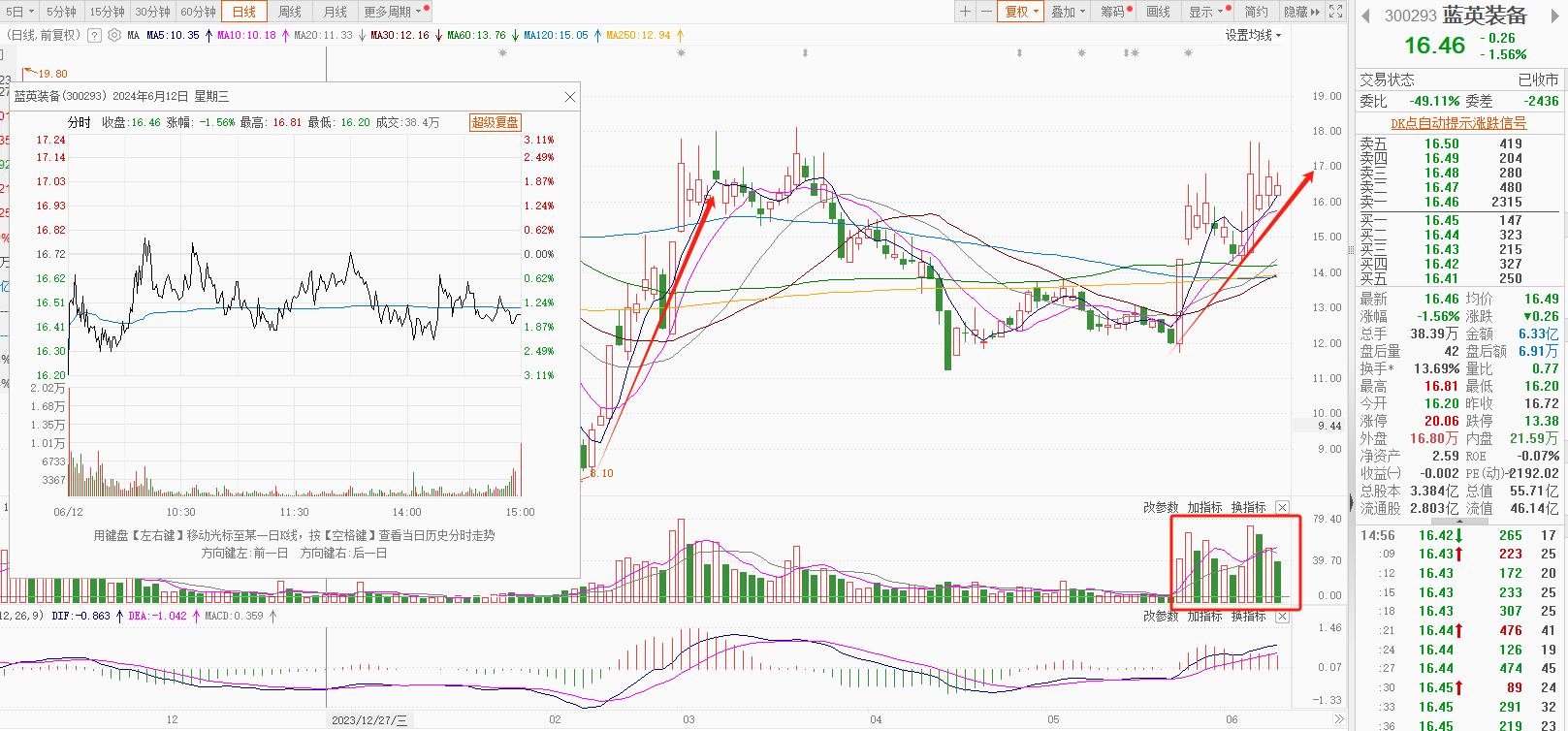Image resolution: width=1568 pixels, height=731 pixels.
Task: Click the 涨停 20.06 value
Action: click(1441, 421)
